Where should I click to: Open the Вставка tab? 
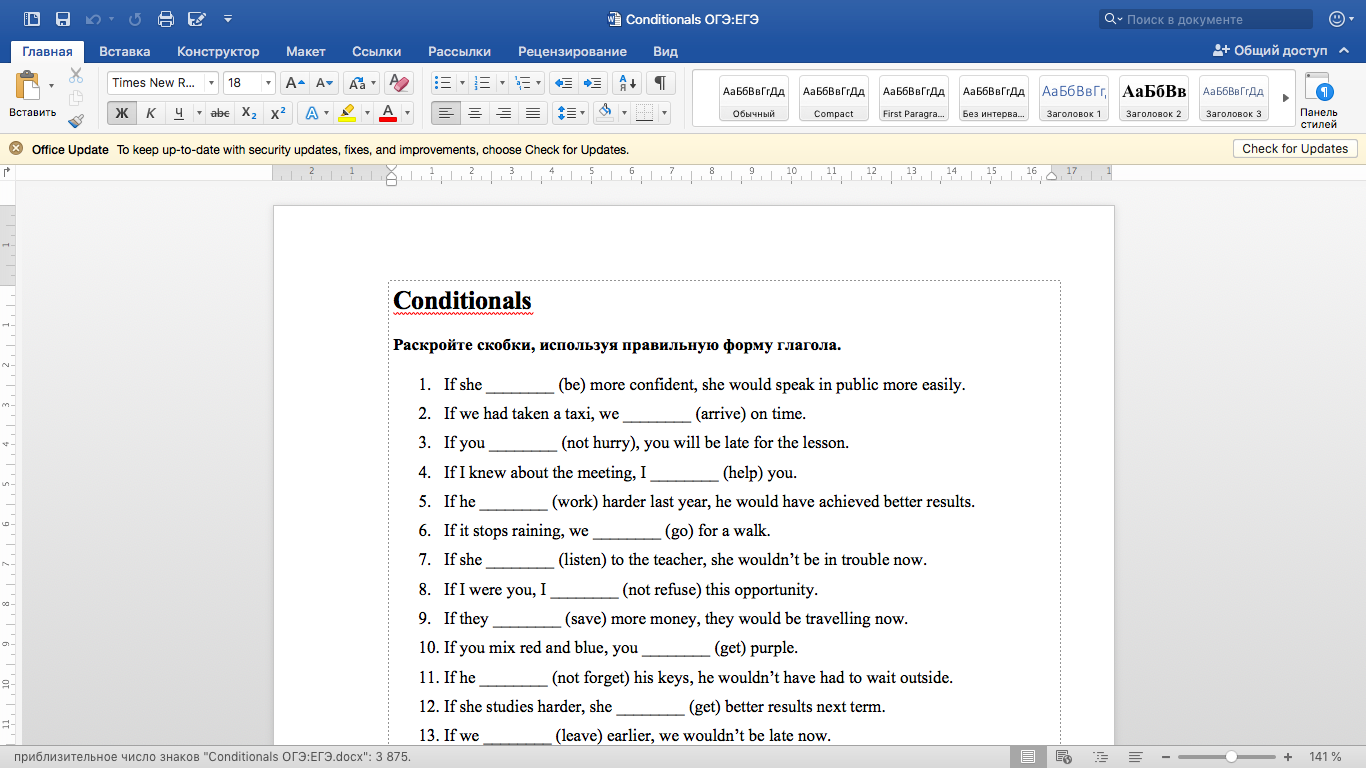pyautogui.click(x=125, y=51)
